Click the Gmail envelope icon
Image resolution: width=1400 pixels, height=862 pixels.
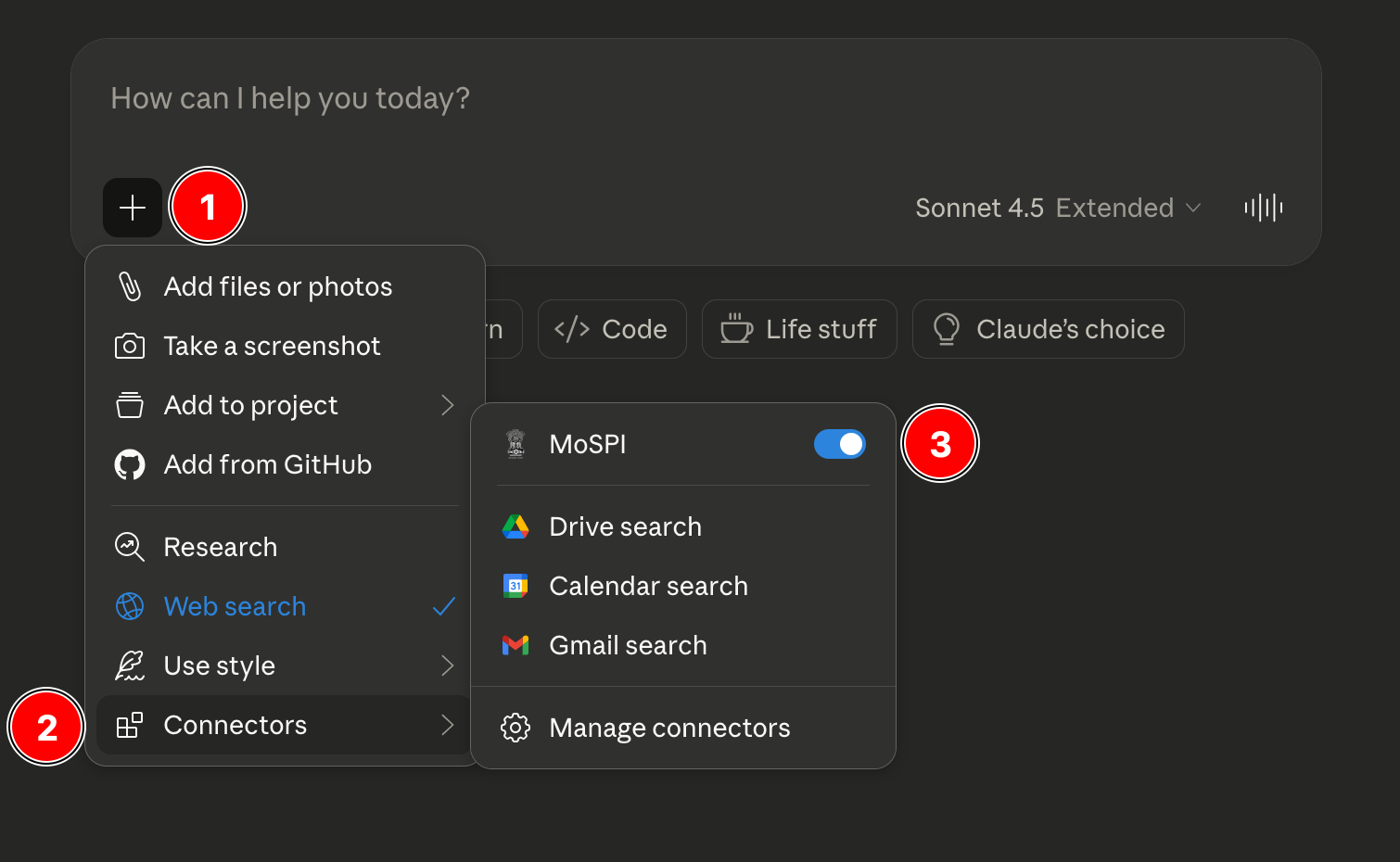515,646
